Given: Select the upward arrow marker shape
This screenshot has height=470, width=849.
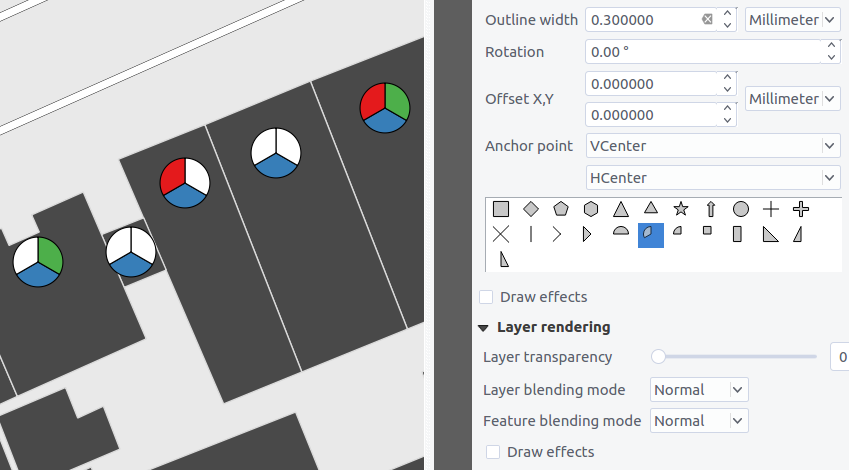Looking at the screenshot, I should 711,209.
